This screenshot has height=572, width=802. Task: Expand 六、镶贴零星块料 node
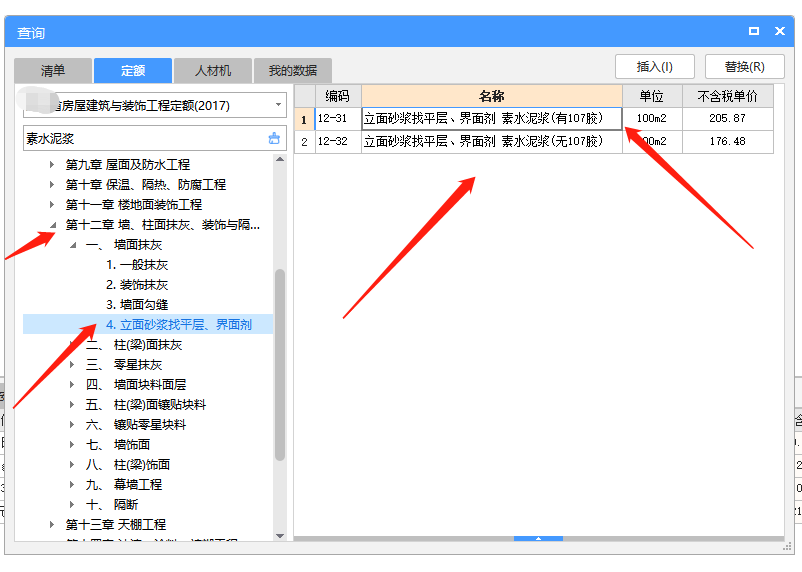72,425
